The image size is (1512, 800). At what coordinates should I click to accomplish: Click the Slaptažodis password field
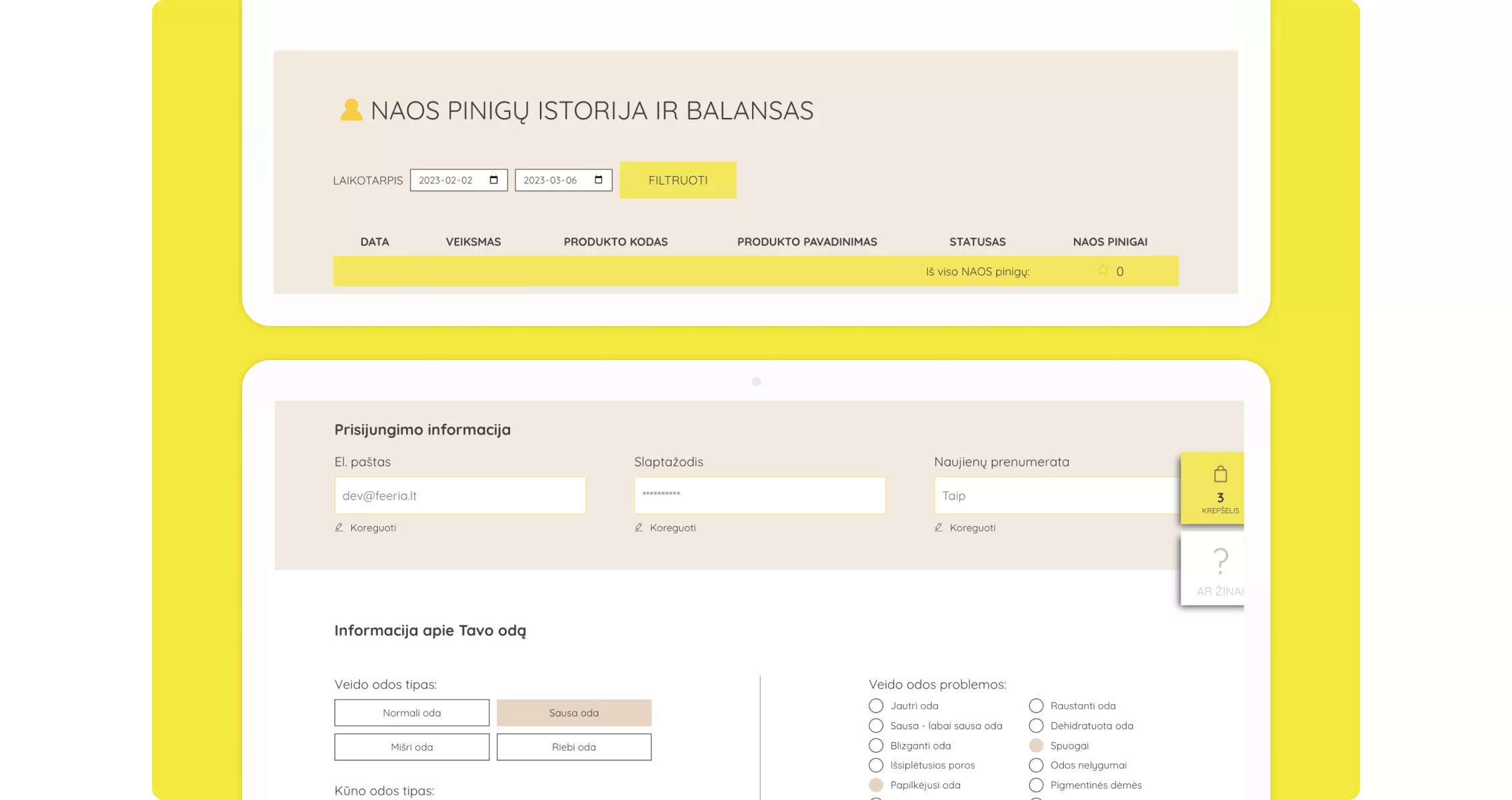tap(760, 495)
